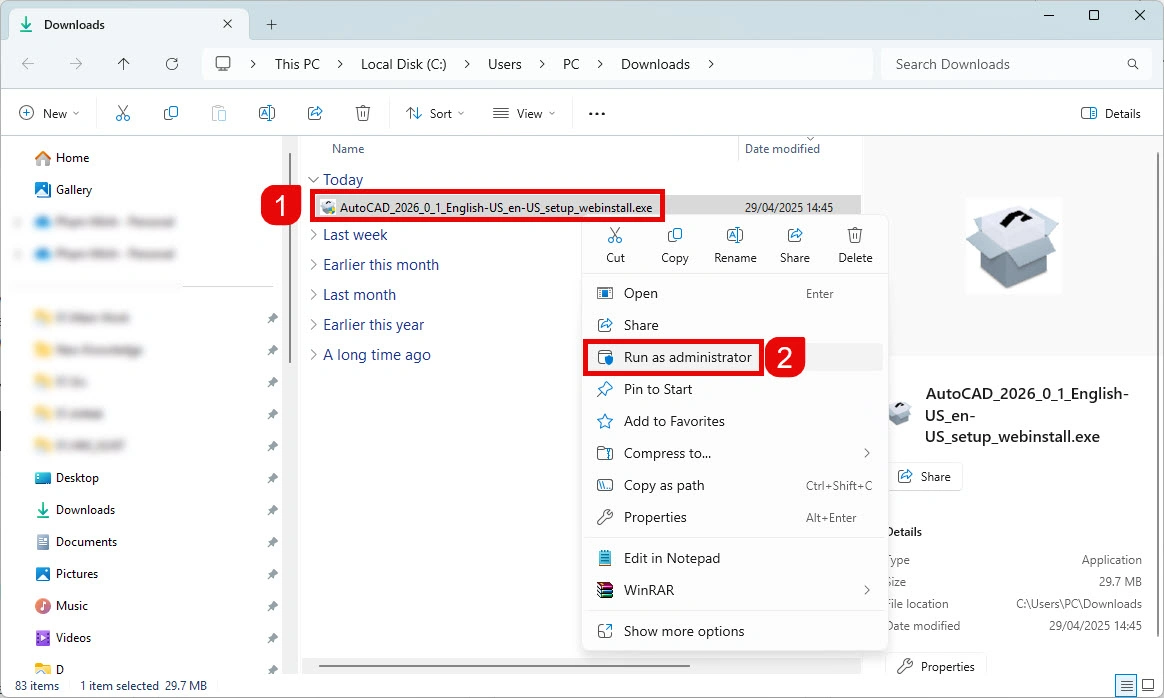Click the Paste icon in the toolbar
1164x698 pixels.
219,114
